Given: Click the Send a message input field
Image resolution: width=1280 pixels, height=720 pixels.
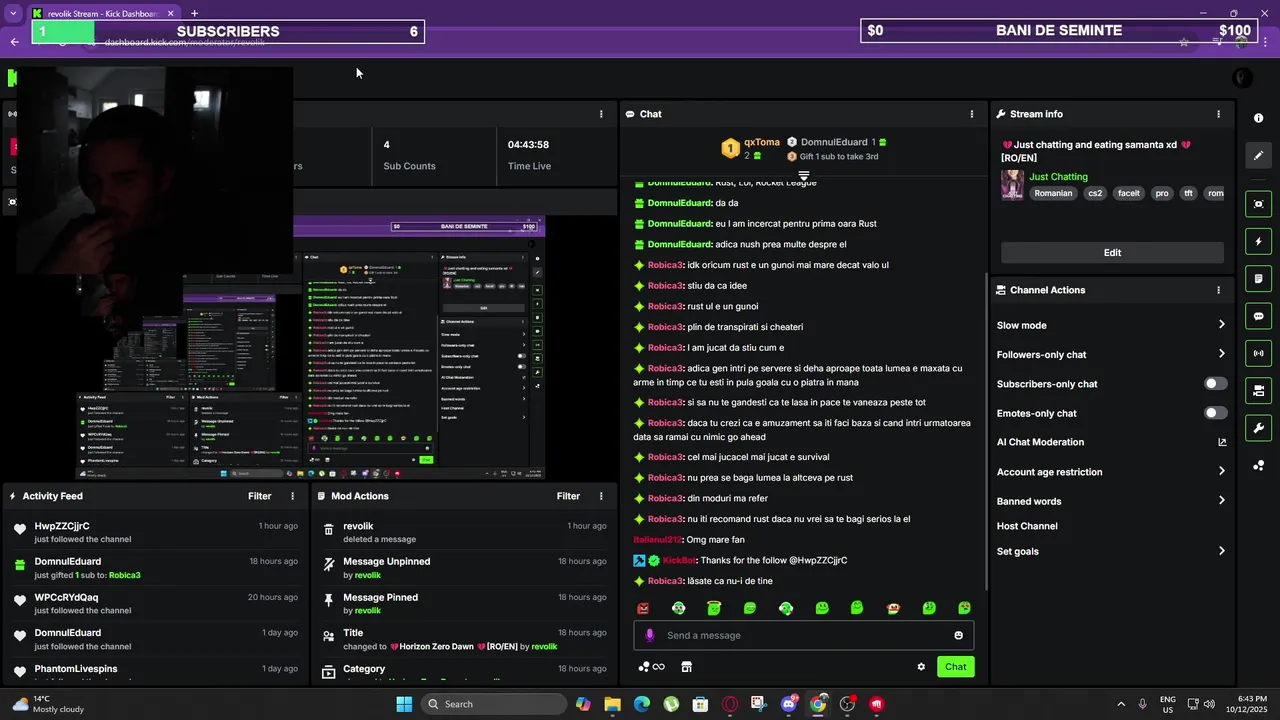Looking at the screenshot, I should click(x=803, y=635).
